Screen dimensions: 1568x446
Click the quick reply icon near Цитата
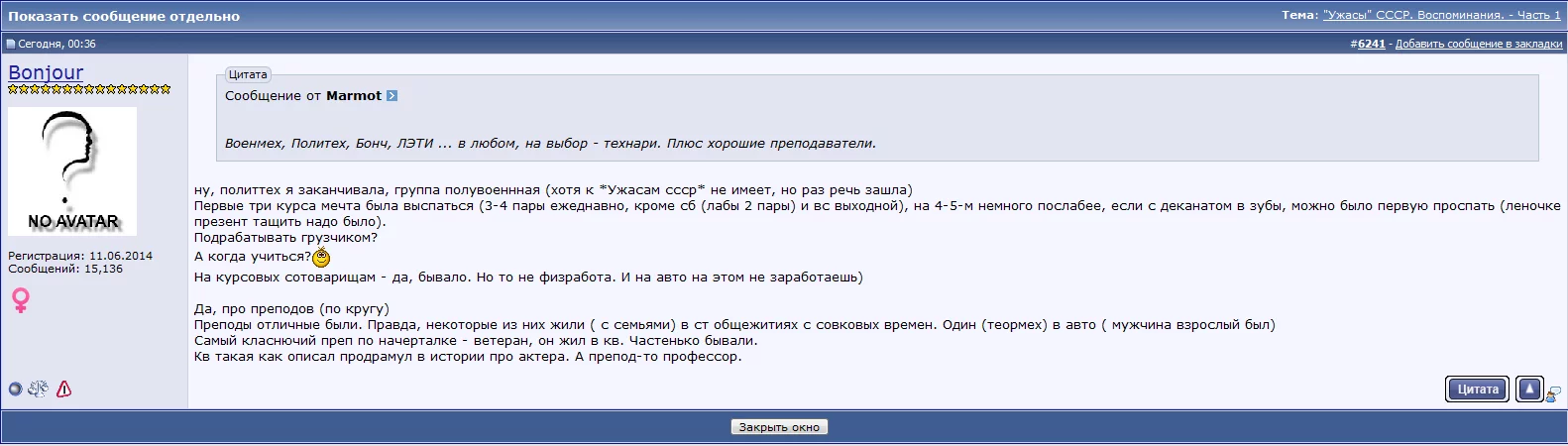pos(1553,393)
